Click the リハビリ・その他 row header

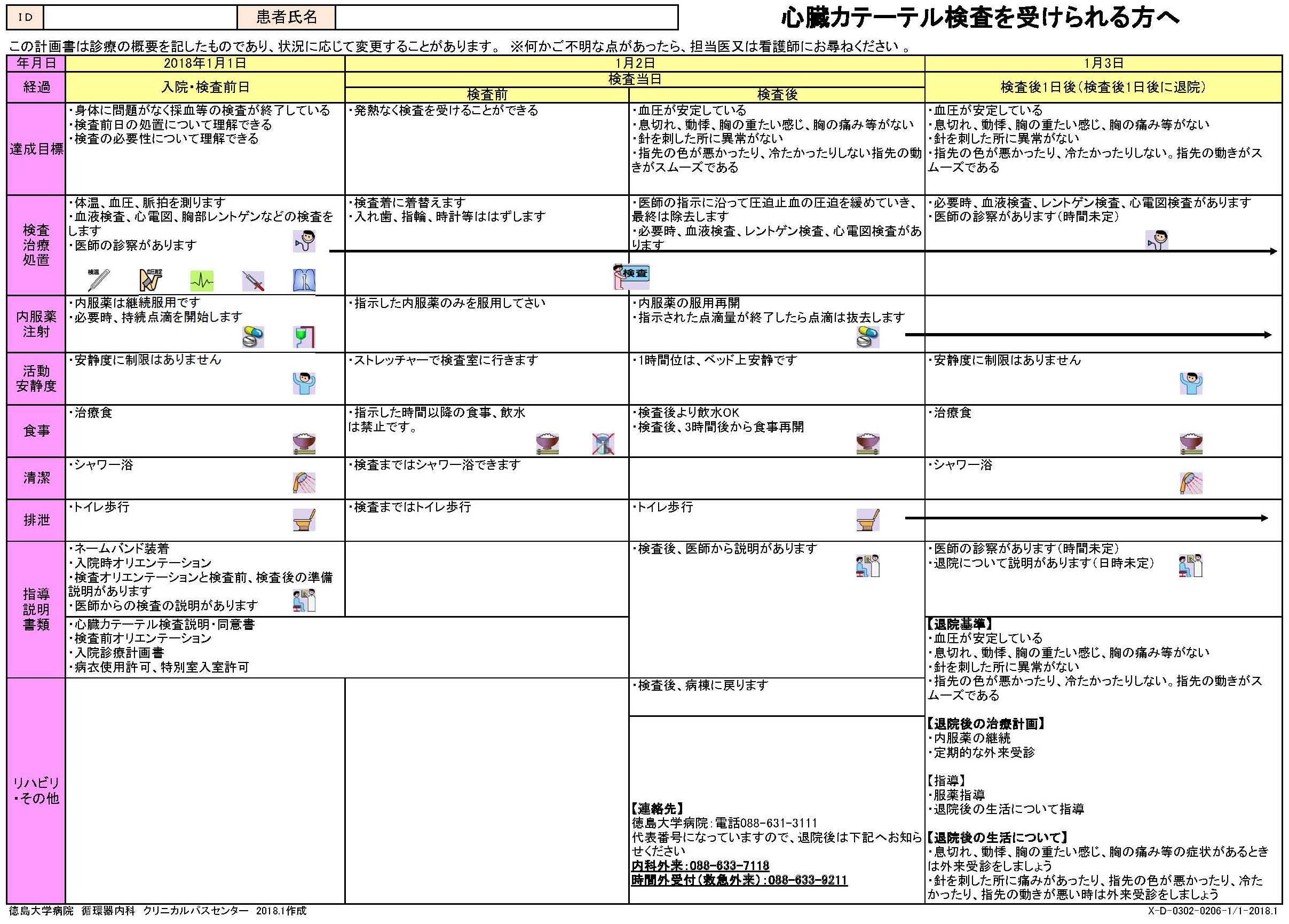(36, 791)
